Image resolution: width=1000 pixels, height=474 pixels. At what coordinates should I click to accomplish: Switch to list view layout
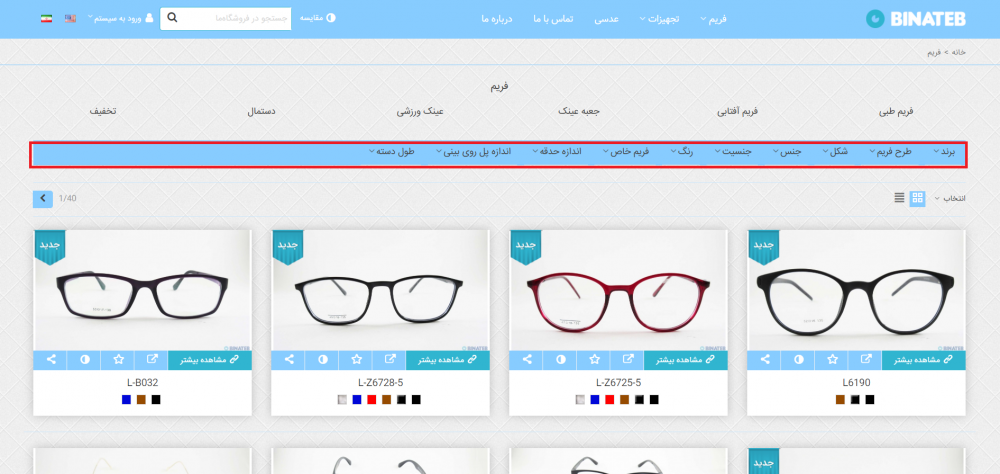point(899,198)
